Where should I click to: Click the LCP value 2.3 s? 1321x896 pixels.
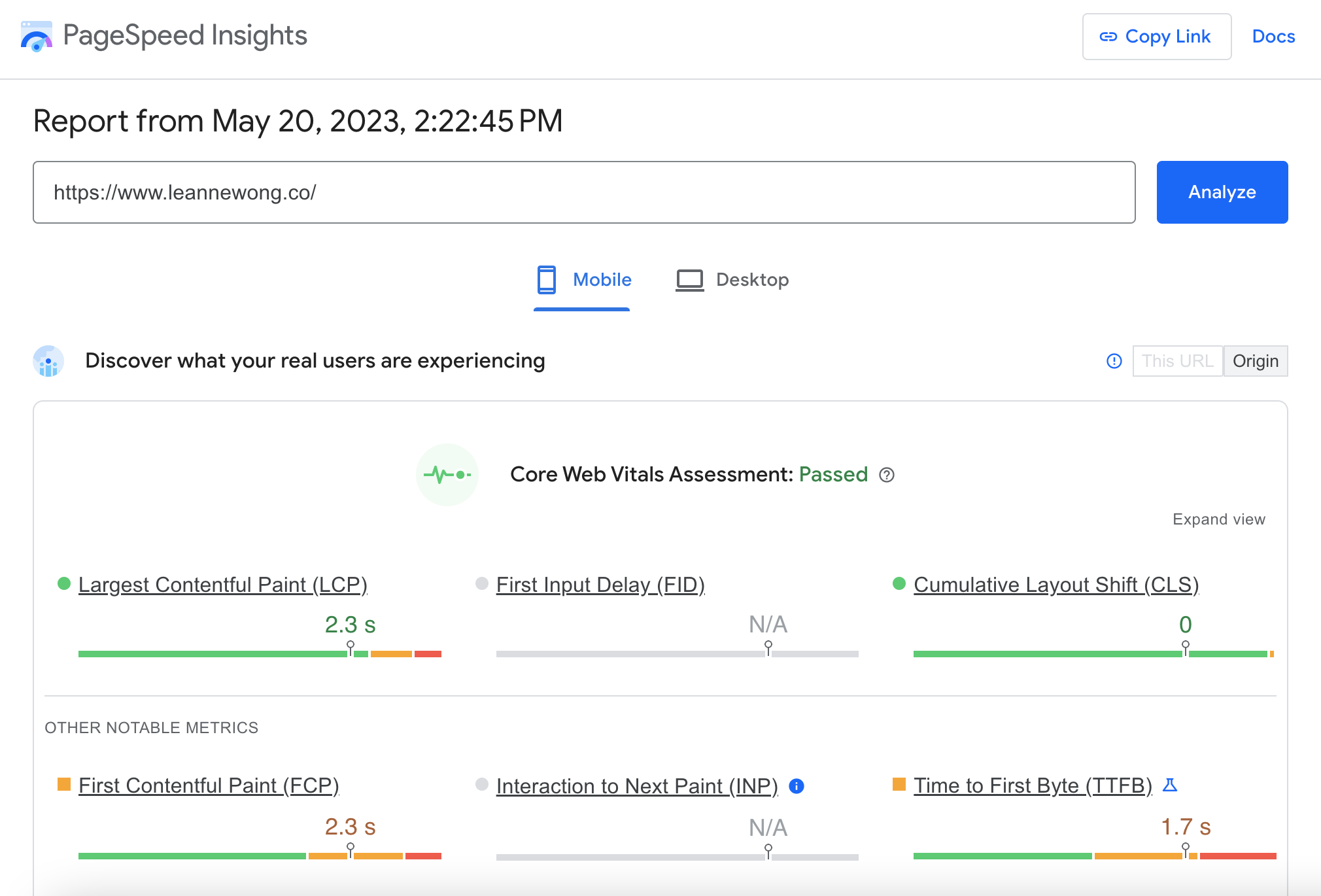coord(350,625)
